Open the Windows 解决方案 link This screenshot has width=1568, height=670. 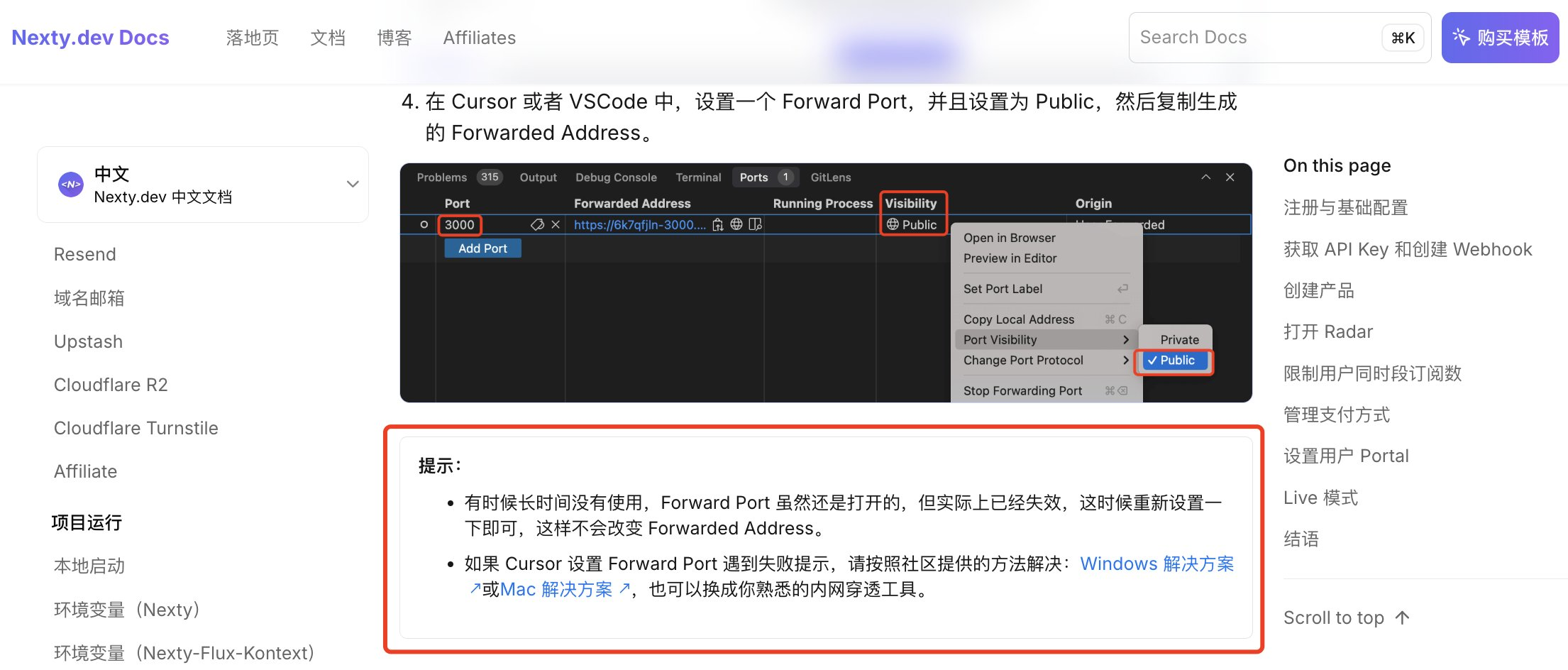click(1156, 564)
